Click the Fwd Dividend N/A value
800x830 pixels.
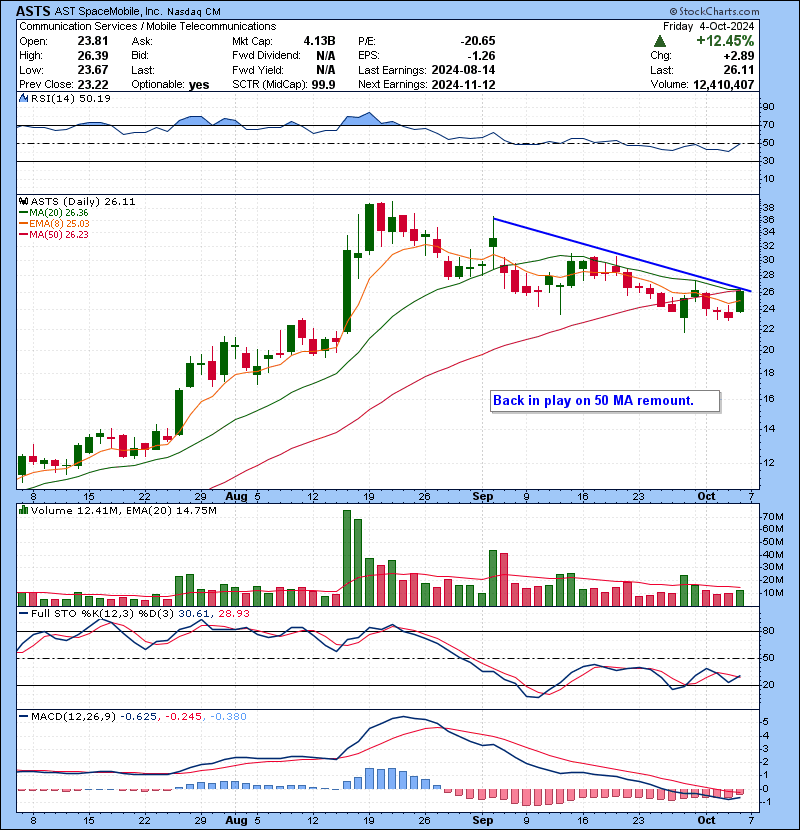[x=326, y=56]
